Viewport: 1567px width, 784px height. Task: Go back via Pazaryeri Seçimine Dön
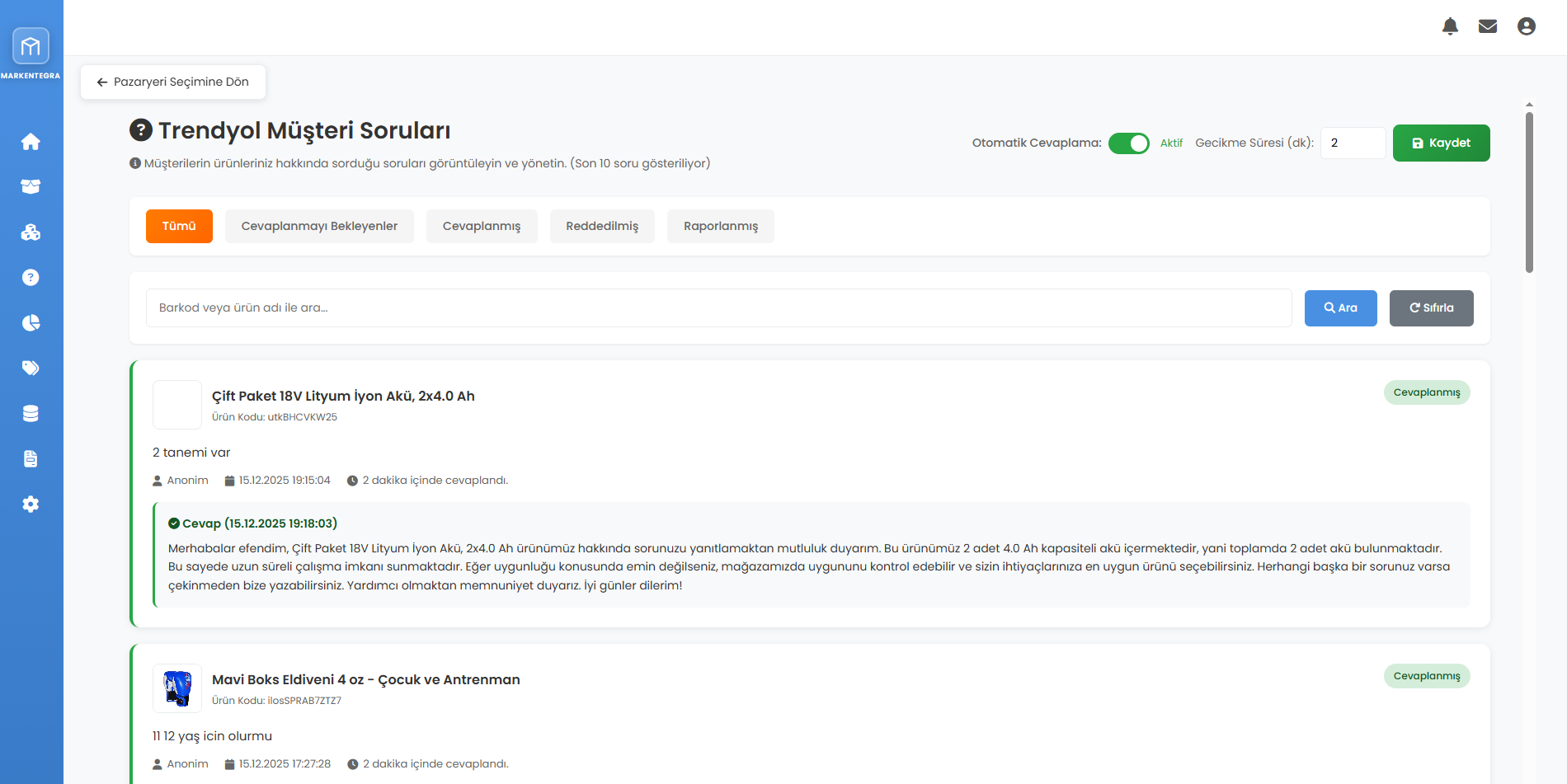point(173,82)
